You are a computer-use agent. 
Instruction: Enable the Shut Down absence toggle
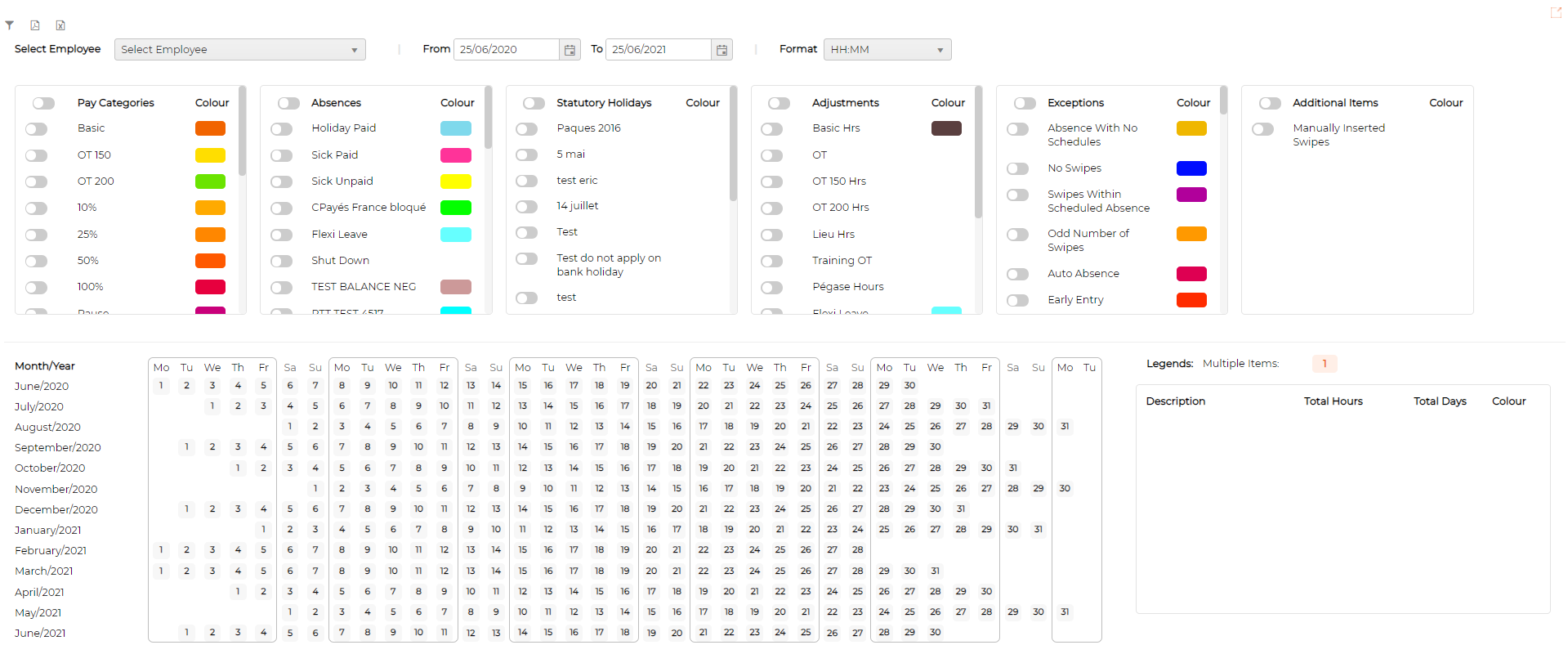(282, 261)
